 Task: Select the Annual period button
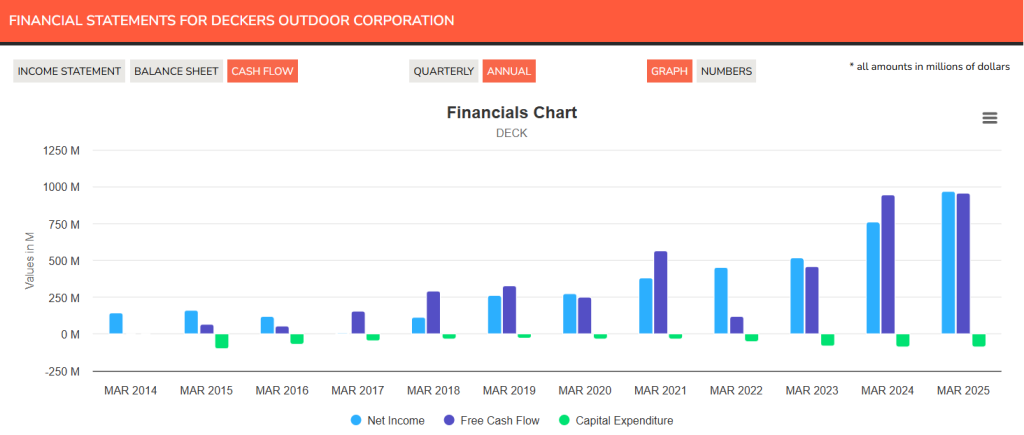(509, 71)
